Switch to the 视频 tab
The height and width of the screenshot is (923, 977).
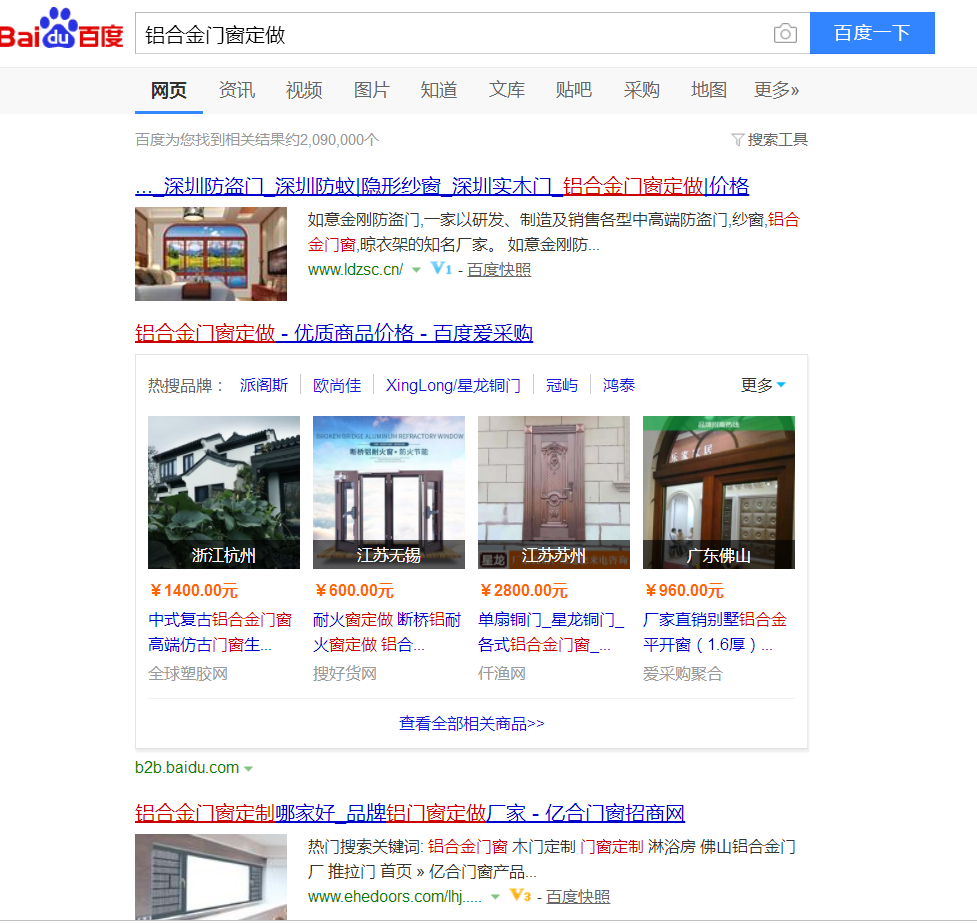pos(304,90)
